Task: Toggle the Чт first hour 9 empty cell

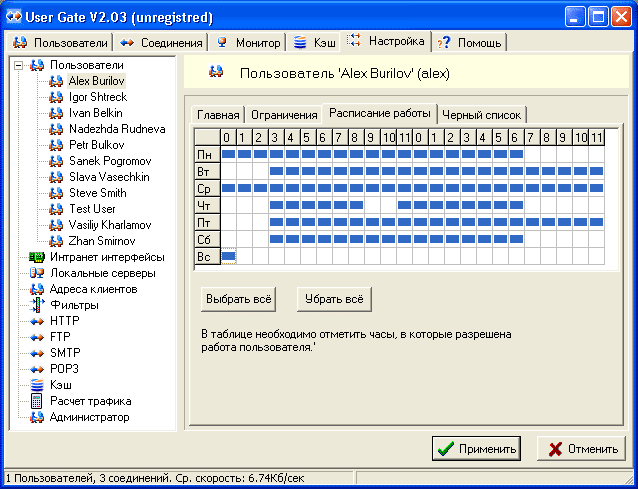Action: tap(372, 205)
